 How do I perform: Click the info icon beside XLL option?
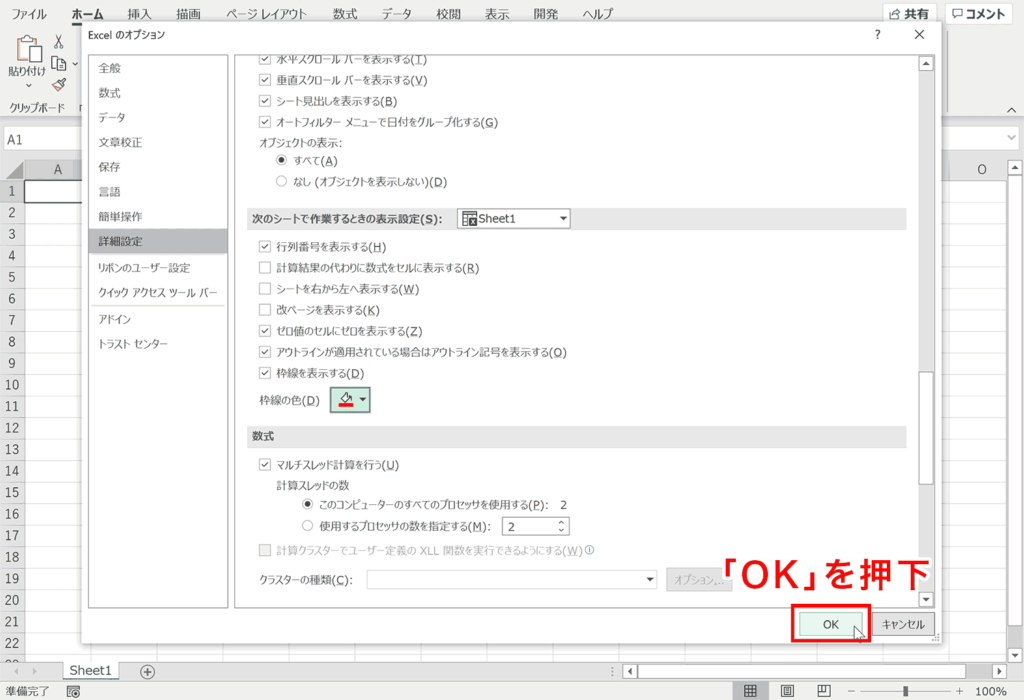(x=590, y=550)
